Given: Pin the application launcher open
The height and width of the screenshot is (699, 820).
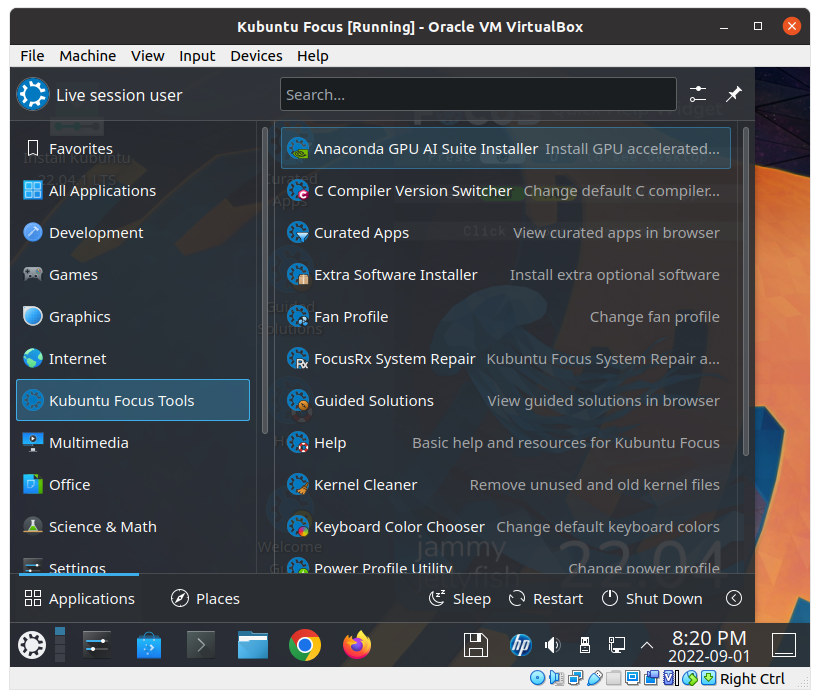Looking at the screenshot, I should 734,95.
